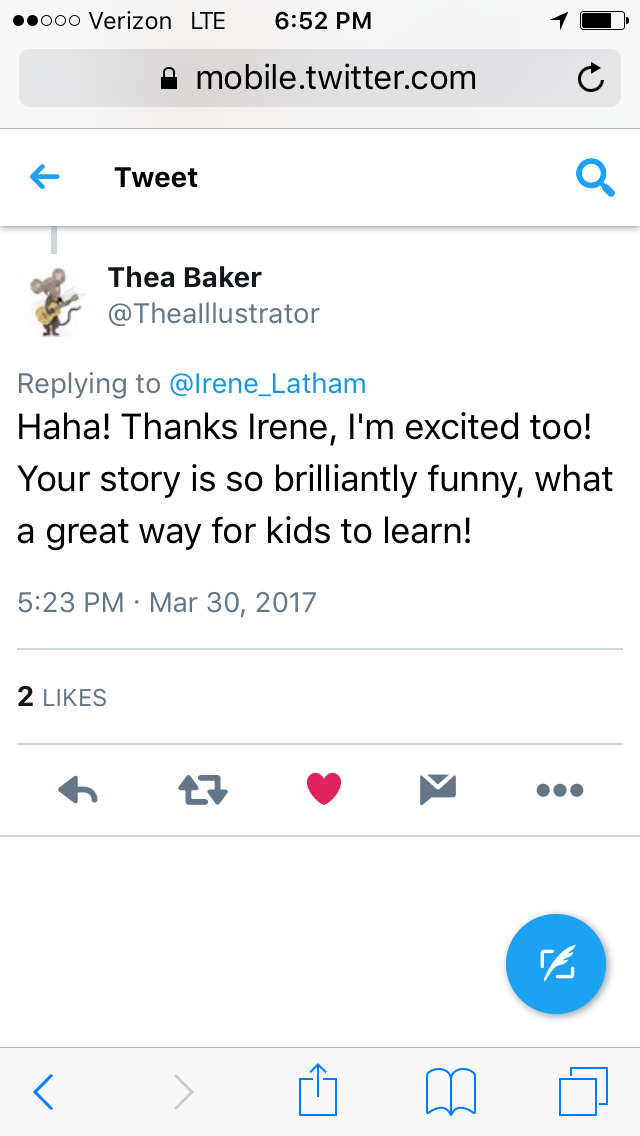Open more options ellipsis menu
Image resolution: width=640 pixels, height=1136 pixels.
559,790
